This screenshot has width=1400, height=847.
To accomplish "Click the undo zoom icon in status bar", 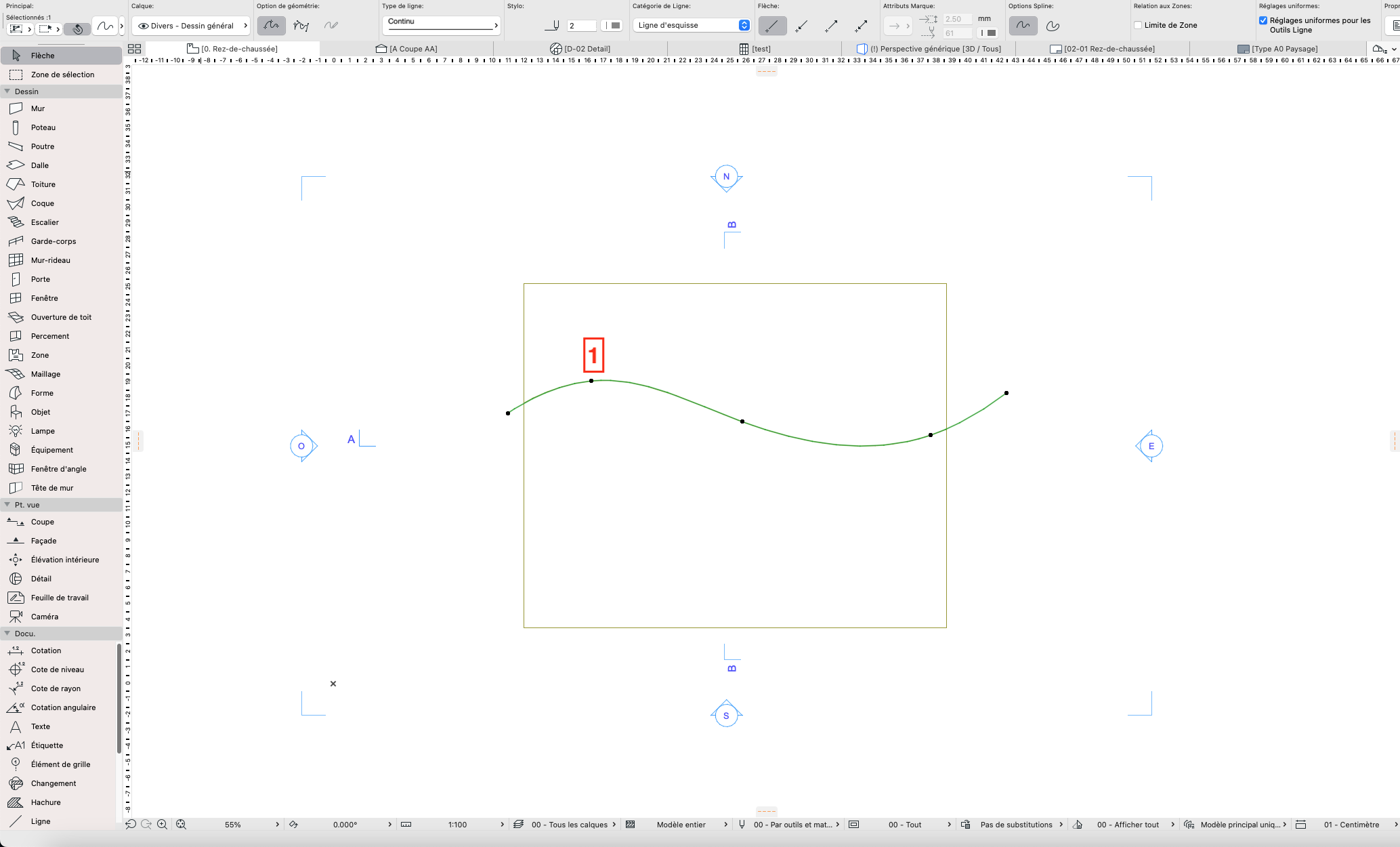I will point(131,825).
